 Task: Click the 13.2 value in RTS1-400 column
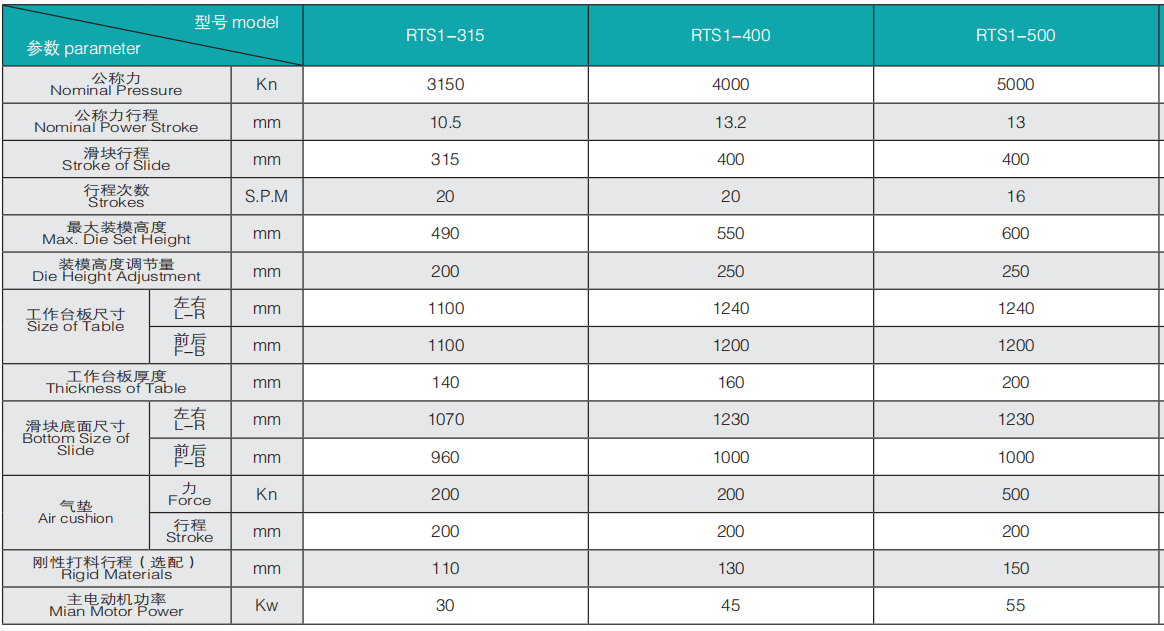tap(730, 122)
